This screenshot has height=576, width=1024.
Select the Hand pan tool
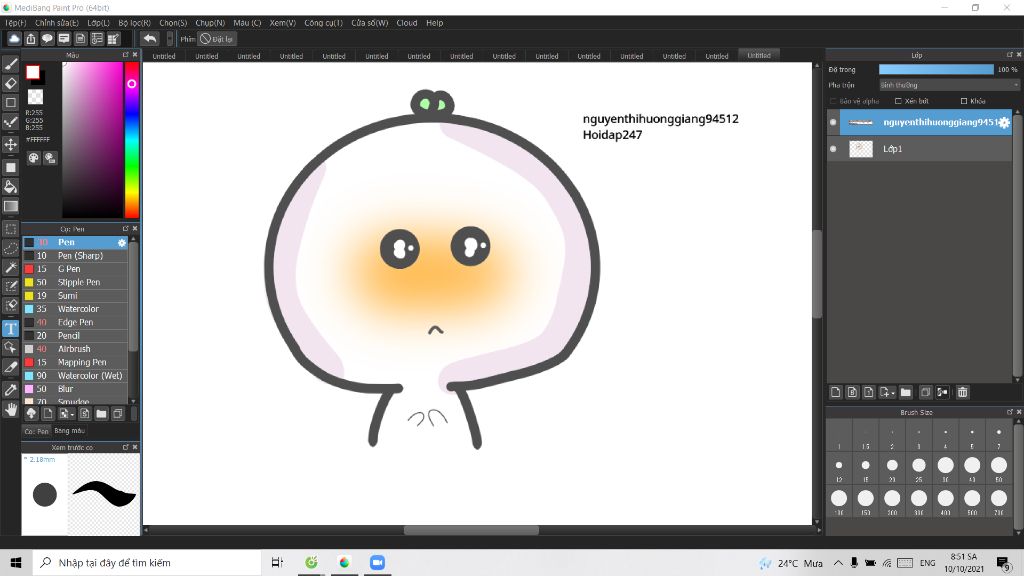(x=10, y=409)
